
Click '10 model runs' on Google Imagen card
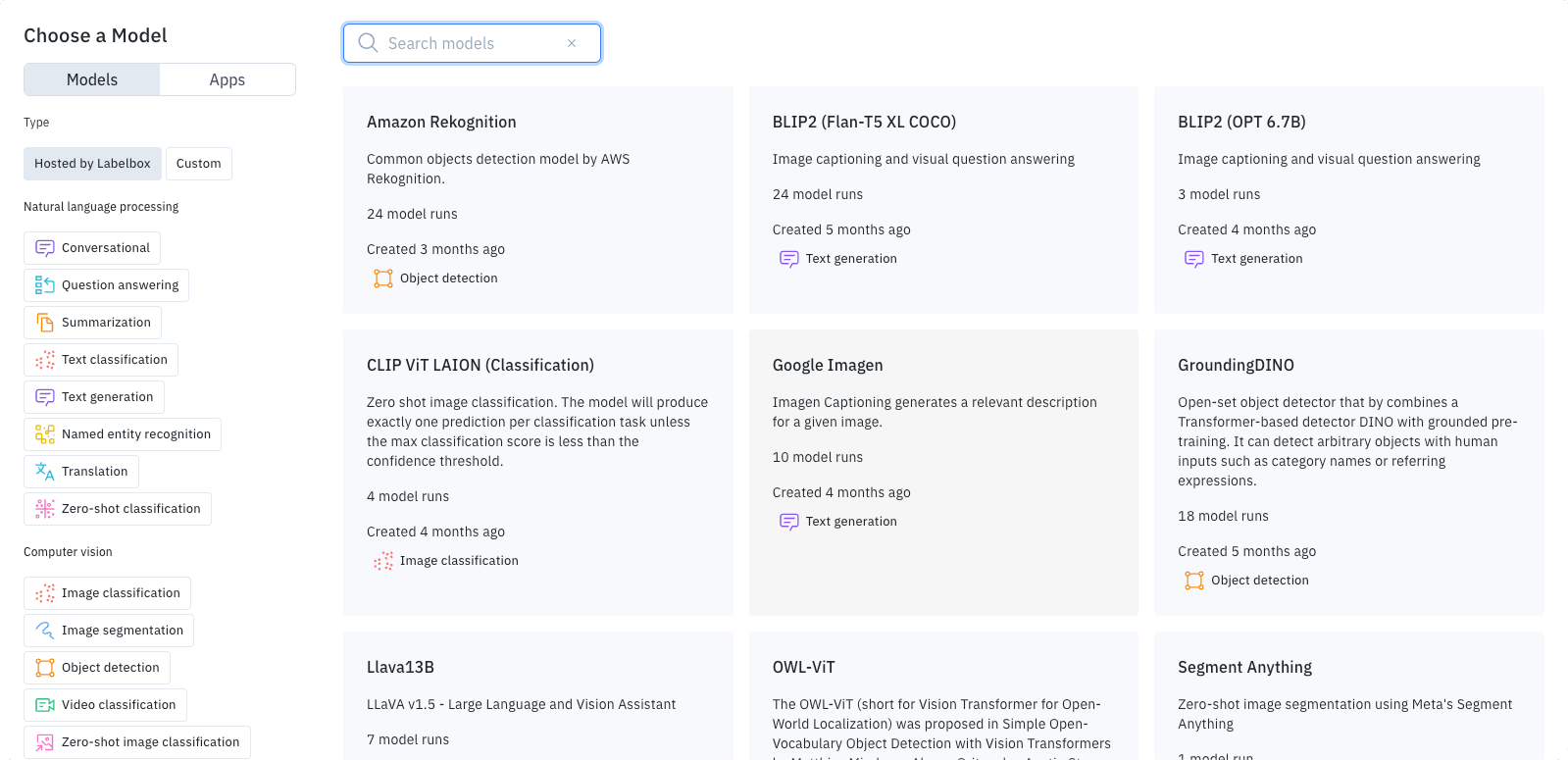818,457
